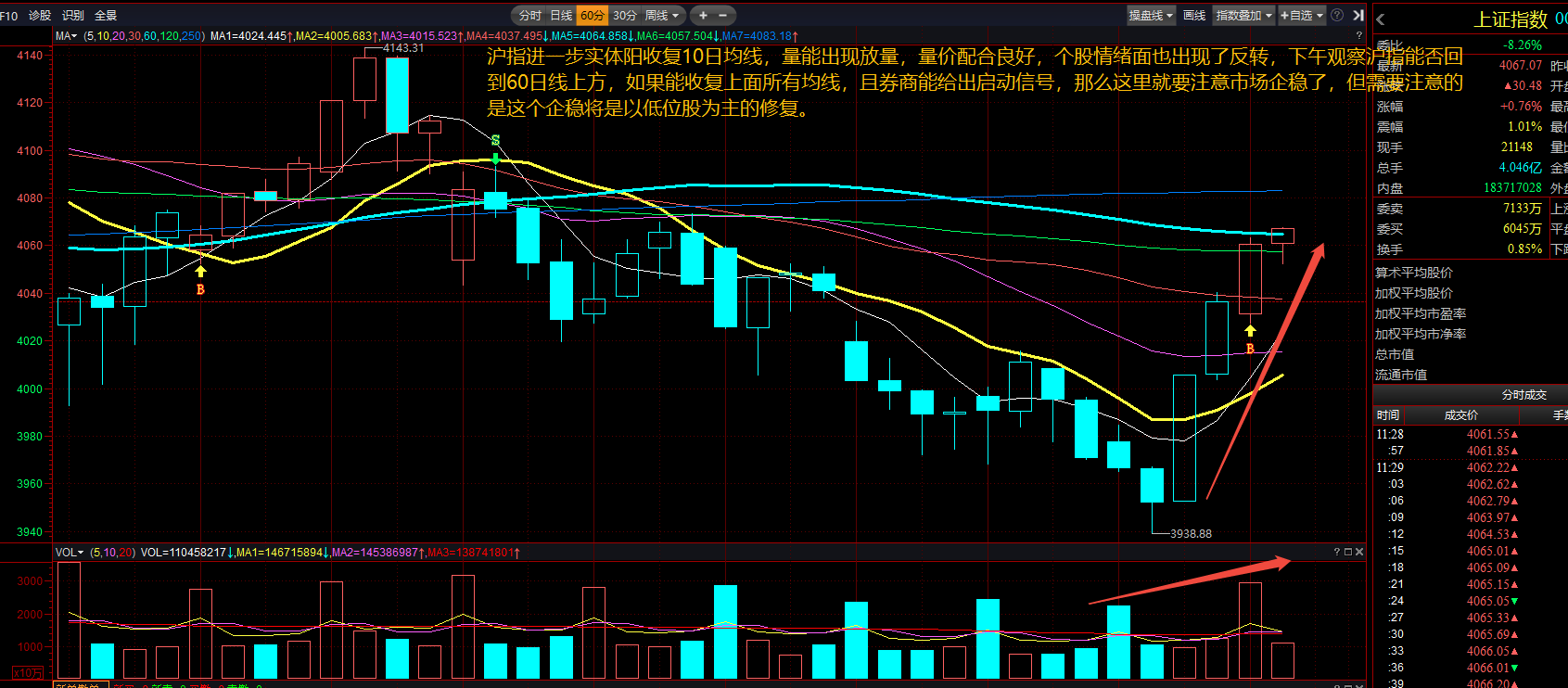Expand the 周线 period dropdown

662,15
